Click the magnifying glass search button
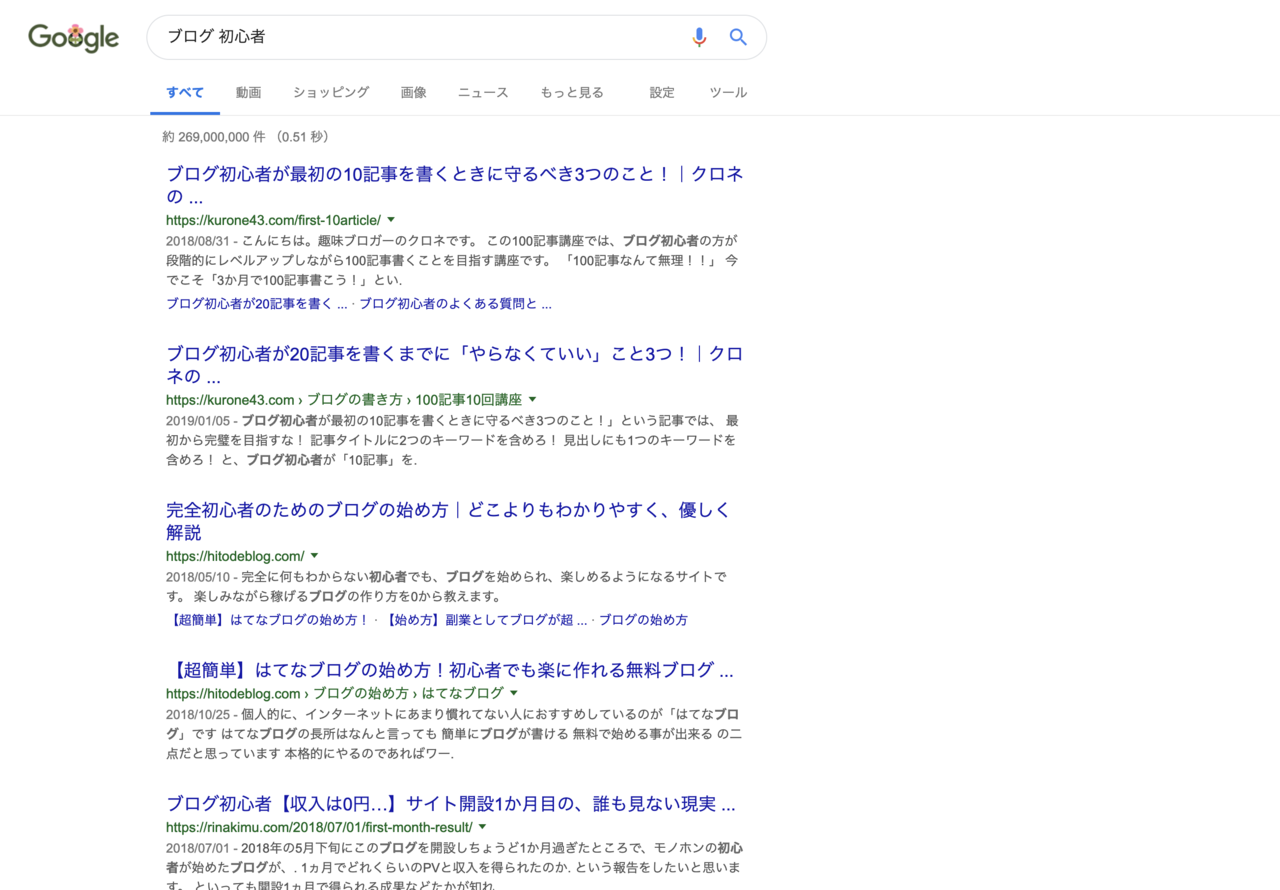The height and width of the screenshot is (890, 1280). [738, 37]
